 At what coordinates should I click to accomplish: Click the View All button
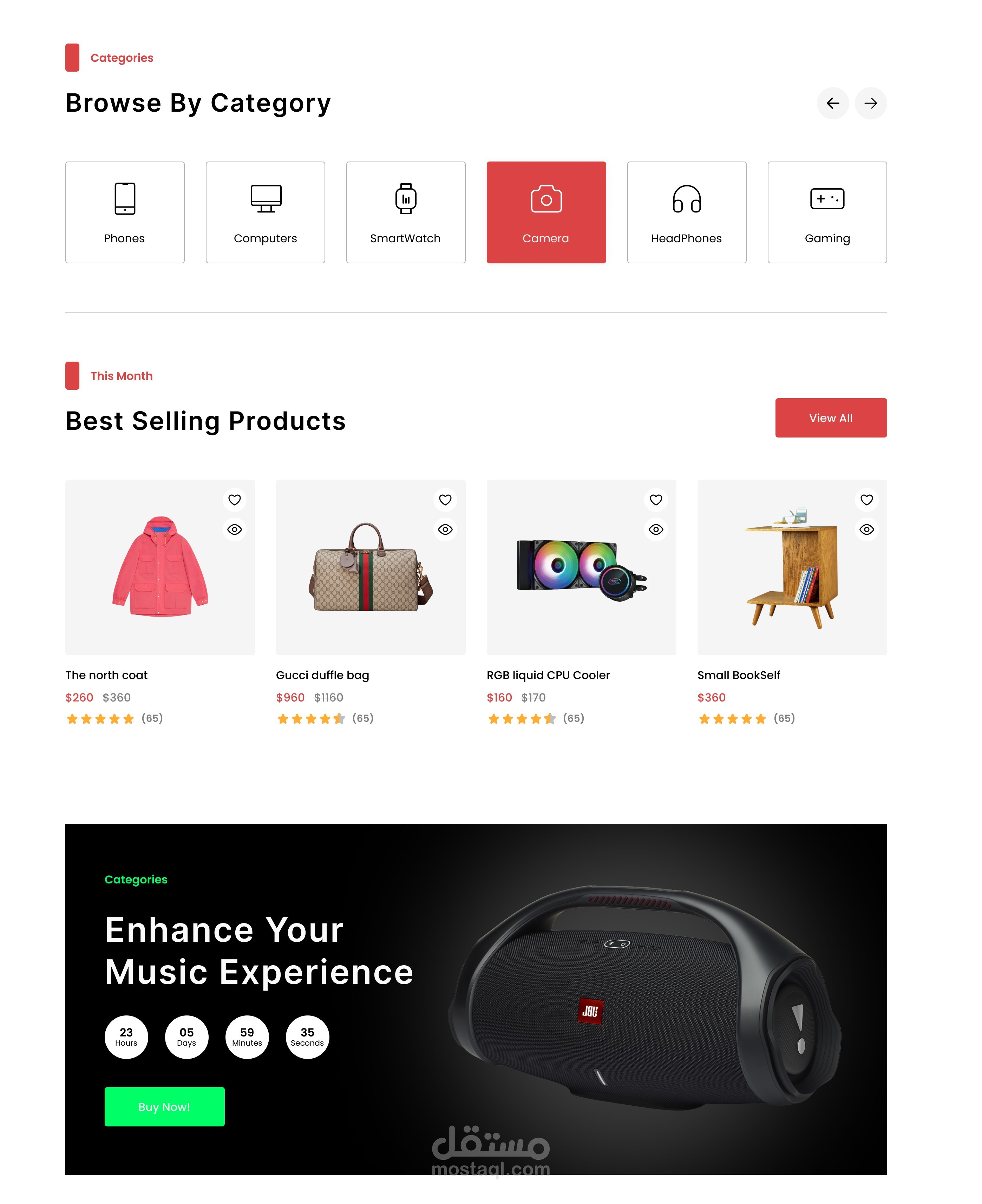click(x=831, y=418)
